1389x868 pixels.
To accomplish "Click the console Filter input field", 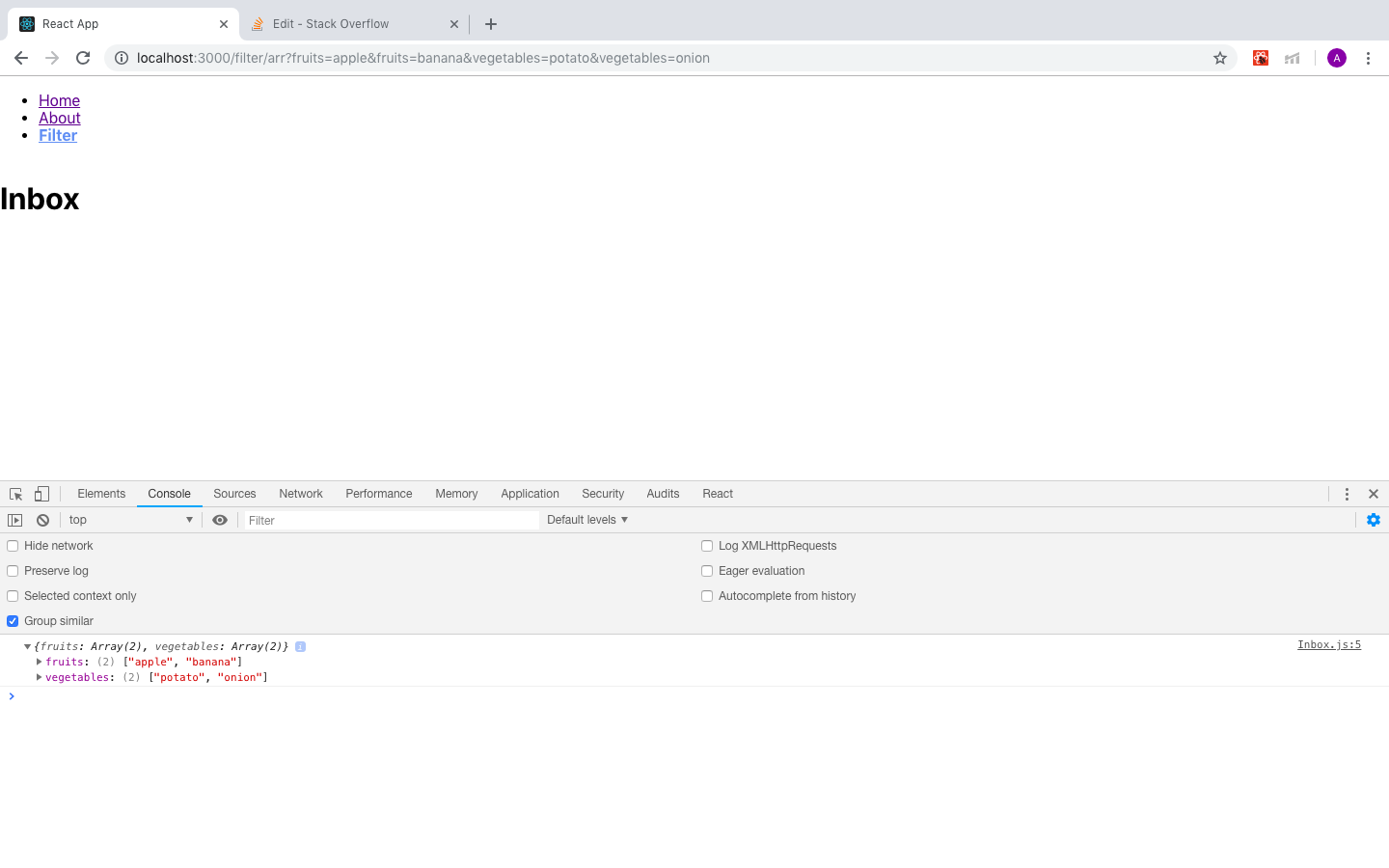I will click(391, 520).
